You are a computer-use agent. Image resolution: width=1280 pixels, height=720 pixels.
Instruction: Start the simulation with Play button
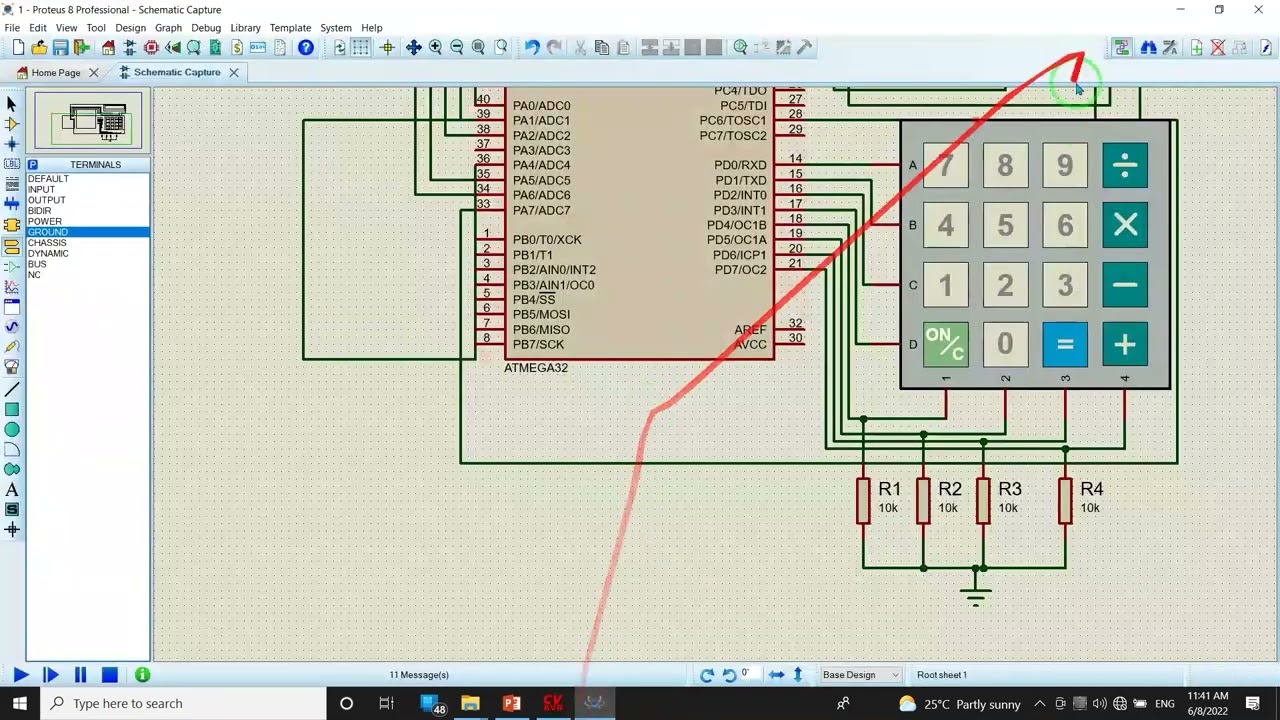(x=20, y=675)
